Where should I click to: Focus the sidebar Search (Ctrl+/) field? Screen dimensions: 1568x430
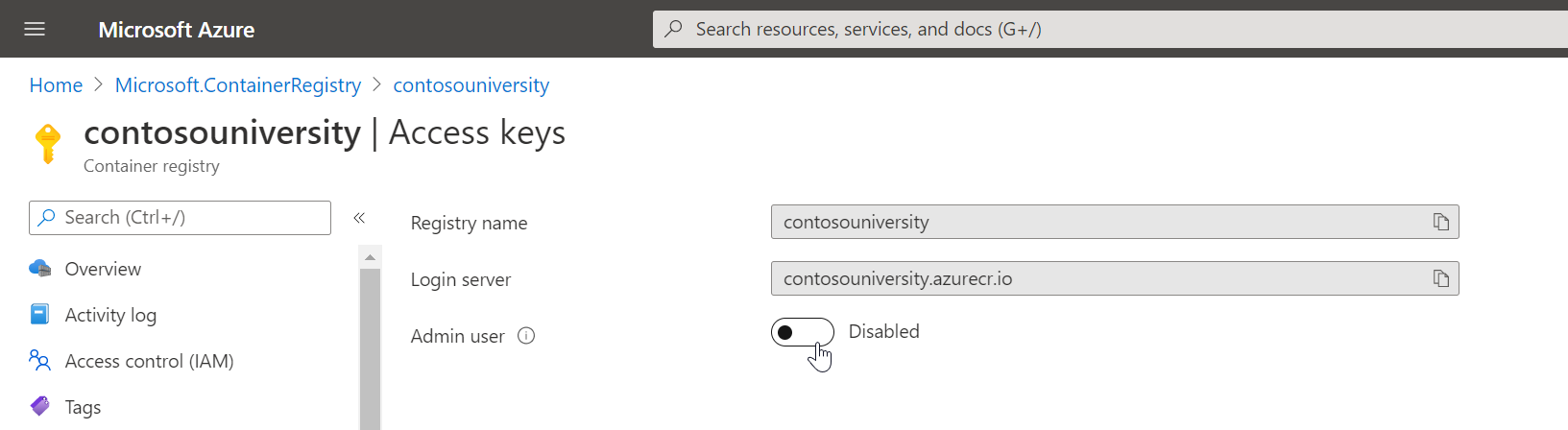tap(180, 218)
